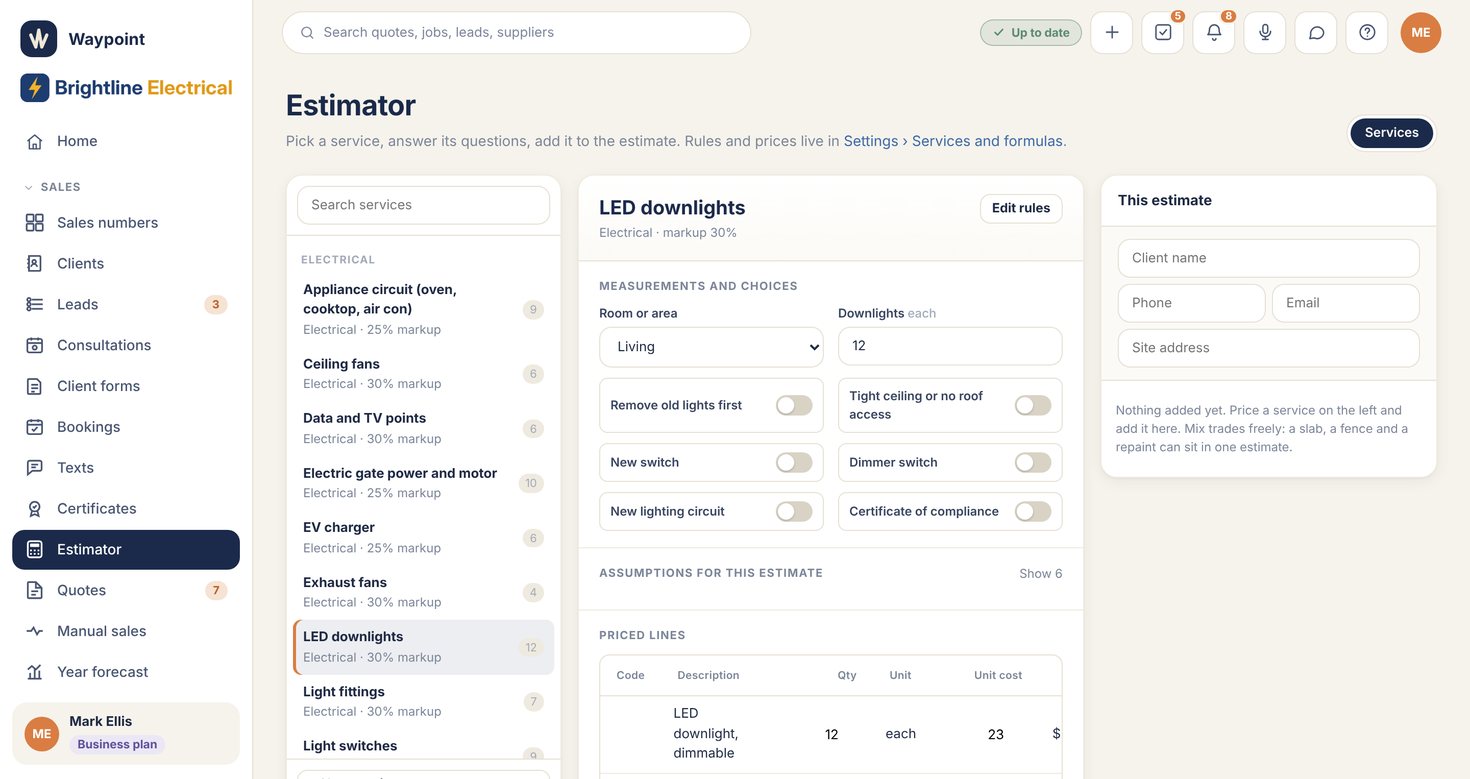The image size is (1470, 779).
Task: Click the Clients contact icon
Action: [35, 264]
